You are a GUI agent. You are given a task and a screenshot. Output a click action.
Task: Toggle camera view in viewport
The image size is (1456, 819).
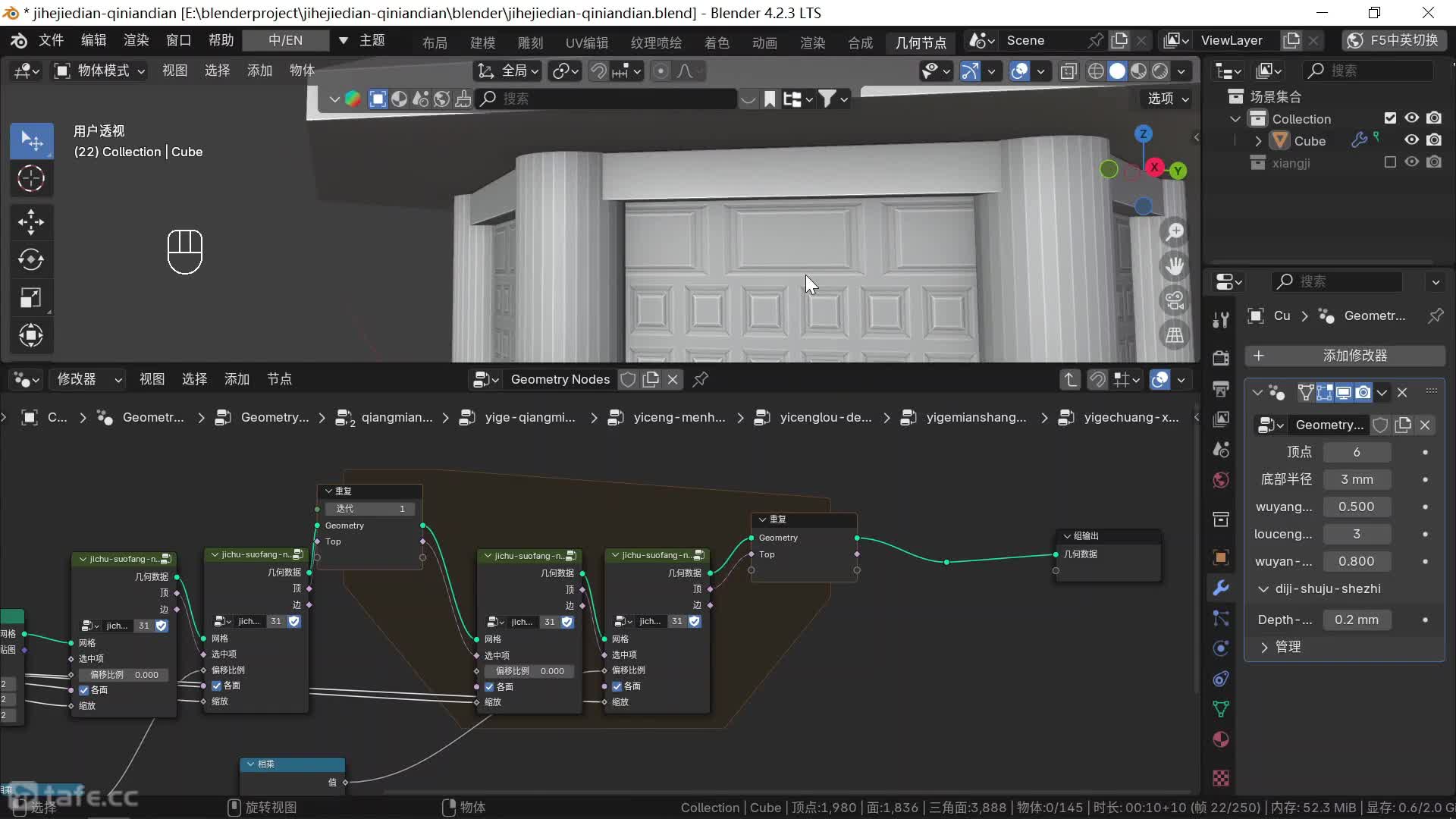[x=1175, y=300]
